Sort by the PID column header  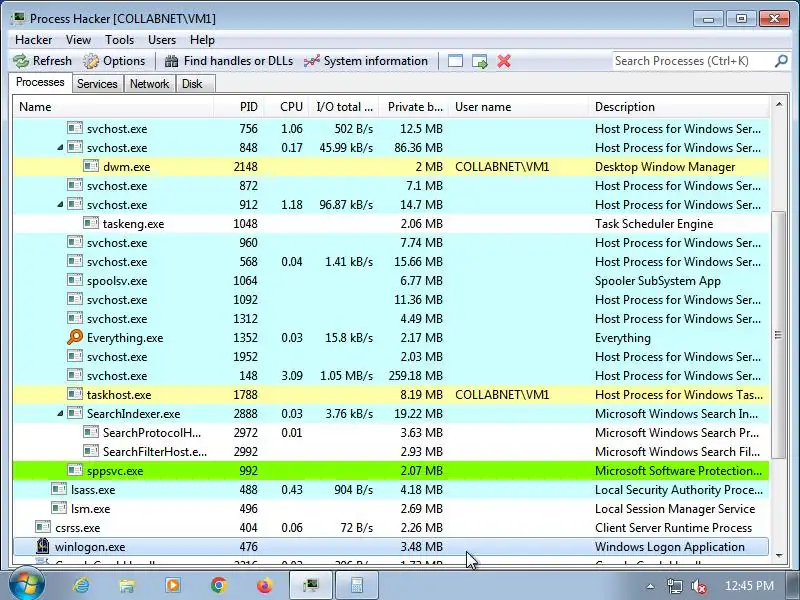click(x=239, y=107)
